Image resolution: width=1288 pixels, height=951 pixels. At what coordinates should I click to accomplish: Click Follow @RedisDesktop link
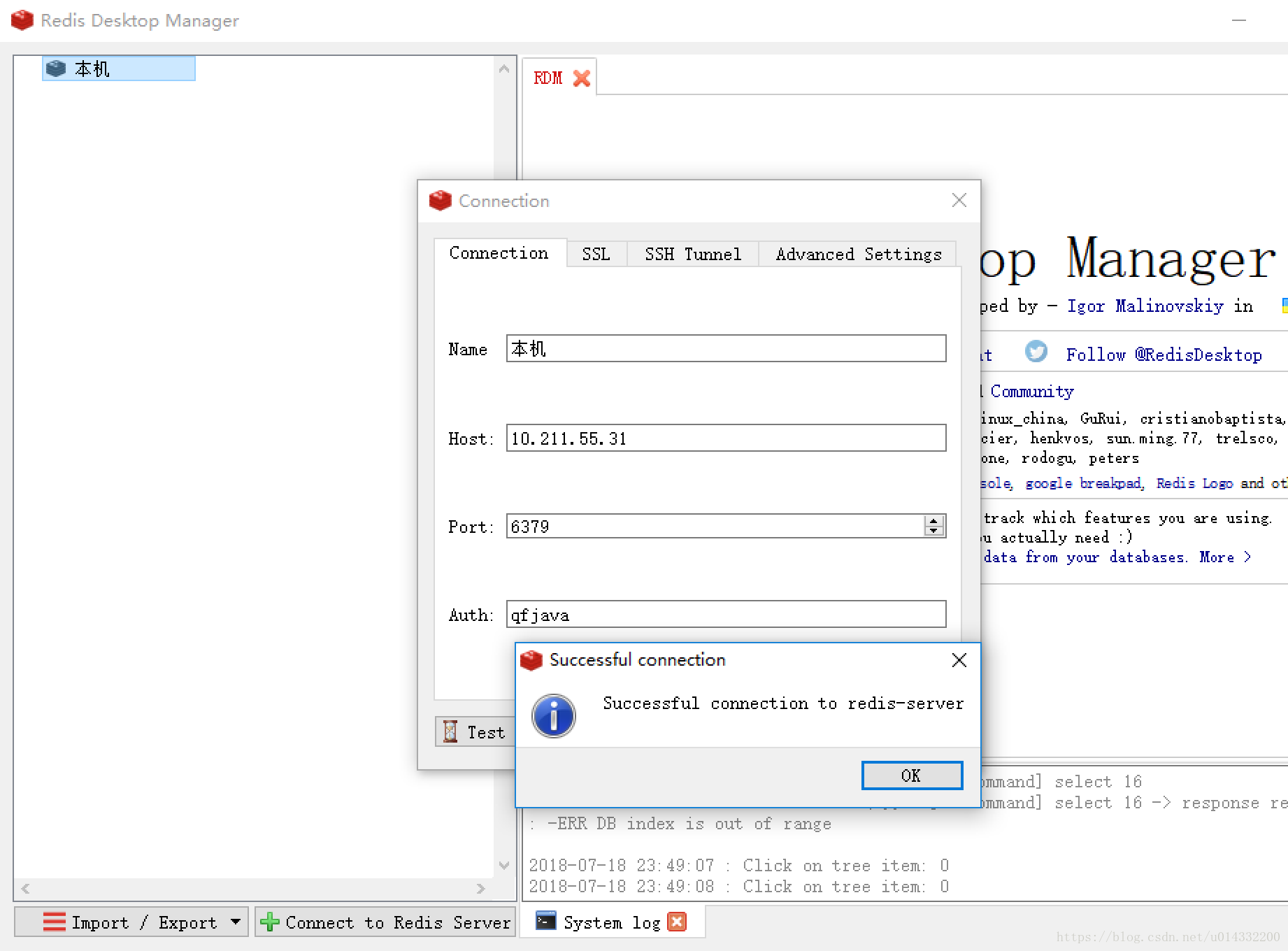[1164, 355]
